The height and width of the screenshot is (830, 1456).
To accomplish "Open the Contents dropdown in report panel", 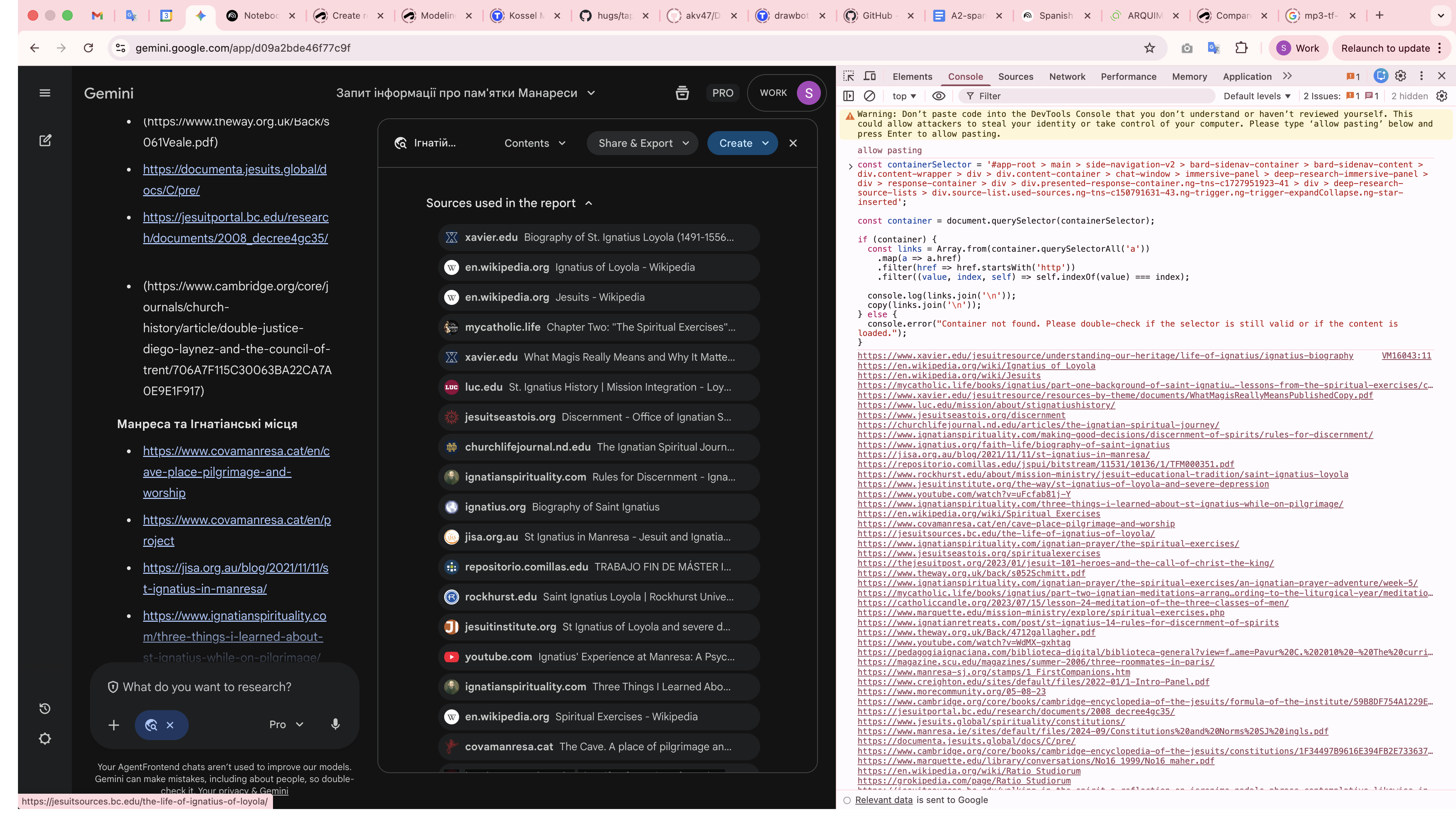I will point(534,143).
